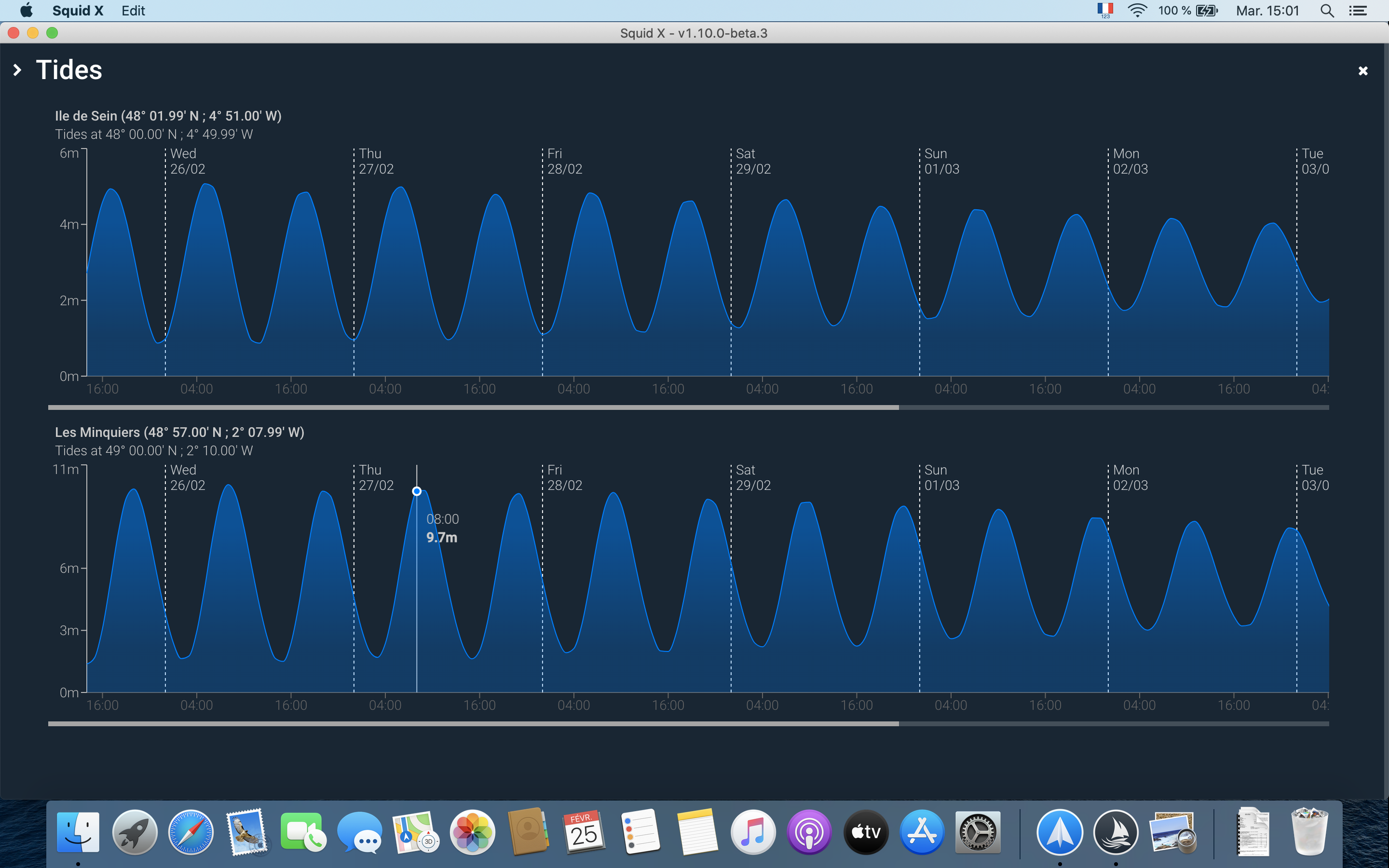Click the French flag input source

point(1105,10)
